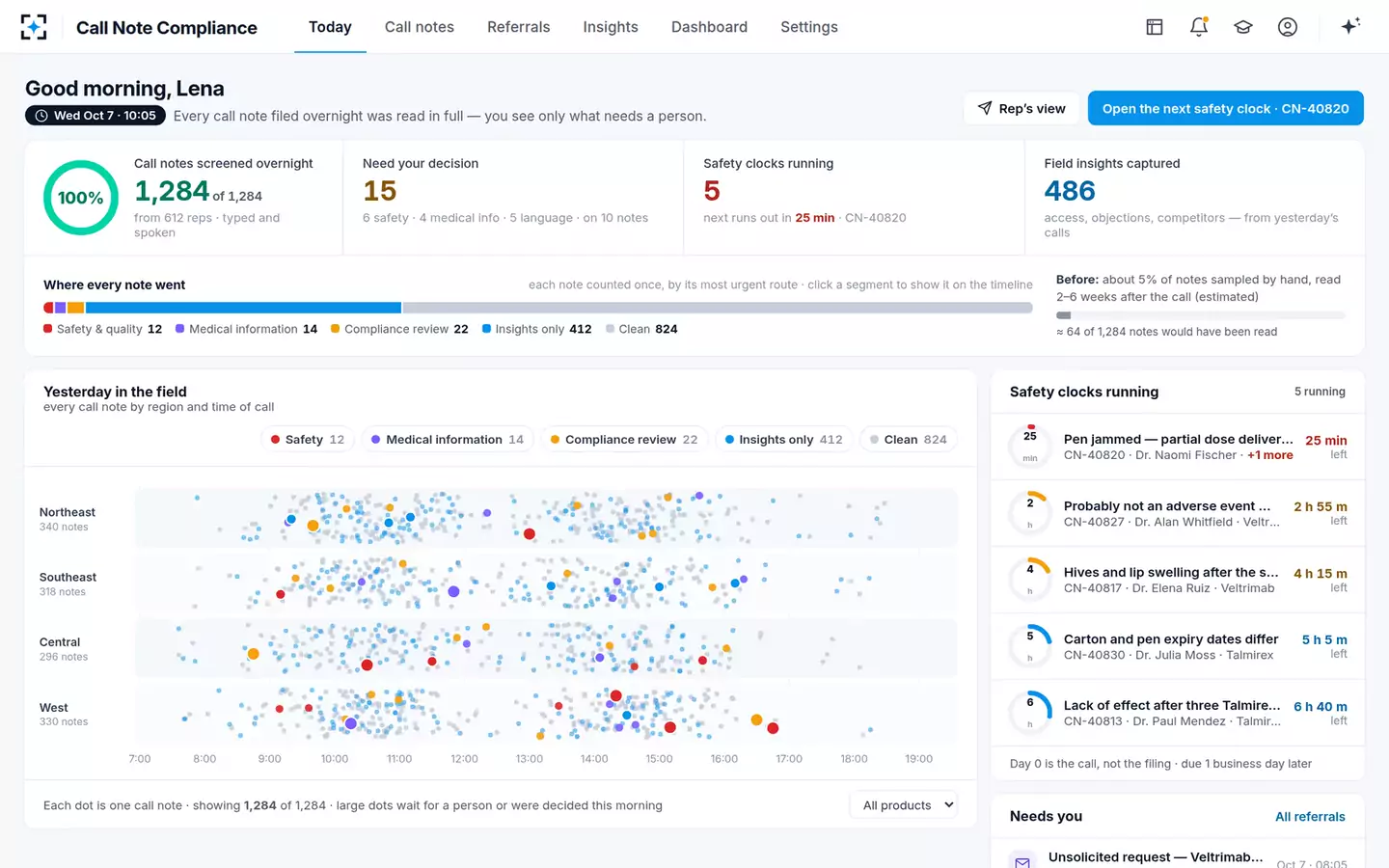Click the 5 h clock dial for CN-40830
The height and width of the screenshot is (868, 1389).
(x=1030, y=646)
